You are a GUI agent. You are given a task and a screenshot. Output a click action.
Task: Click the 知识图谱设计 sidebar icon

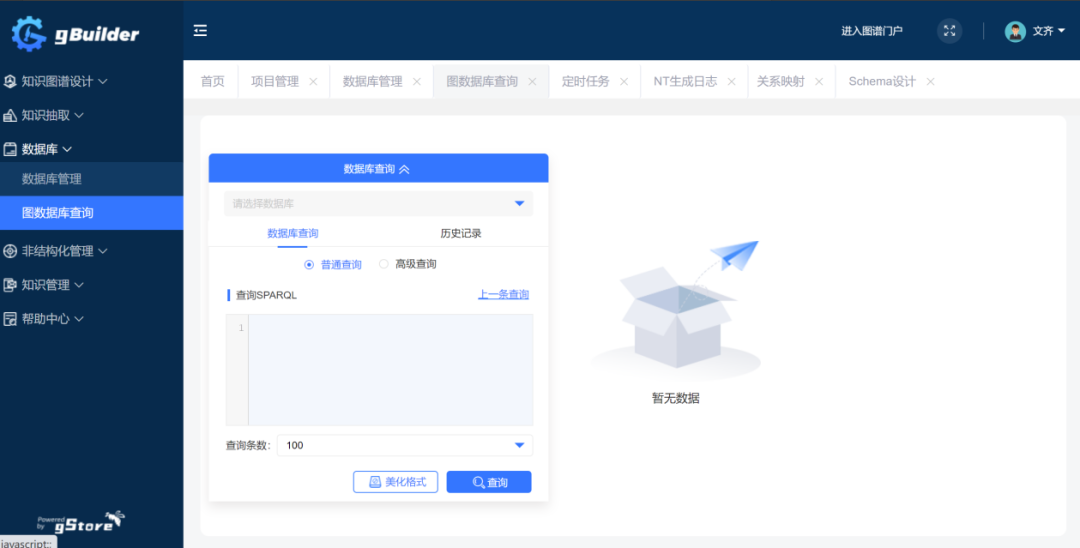pyautogui.click(x=10, y=81)
